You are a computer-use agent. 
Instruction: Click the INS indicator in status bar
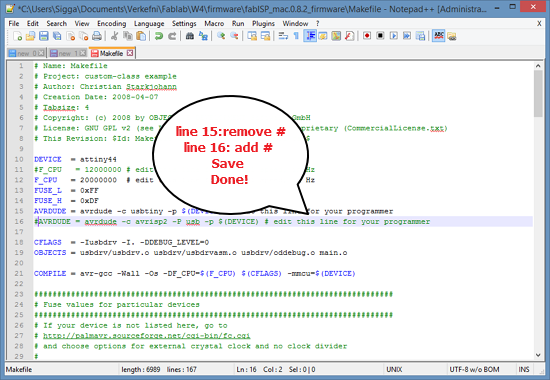(524, 369)
